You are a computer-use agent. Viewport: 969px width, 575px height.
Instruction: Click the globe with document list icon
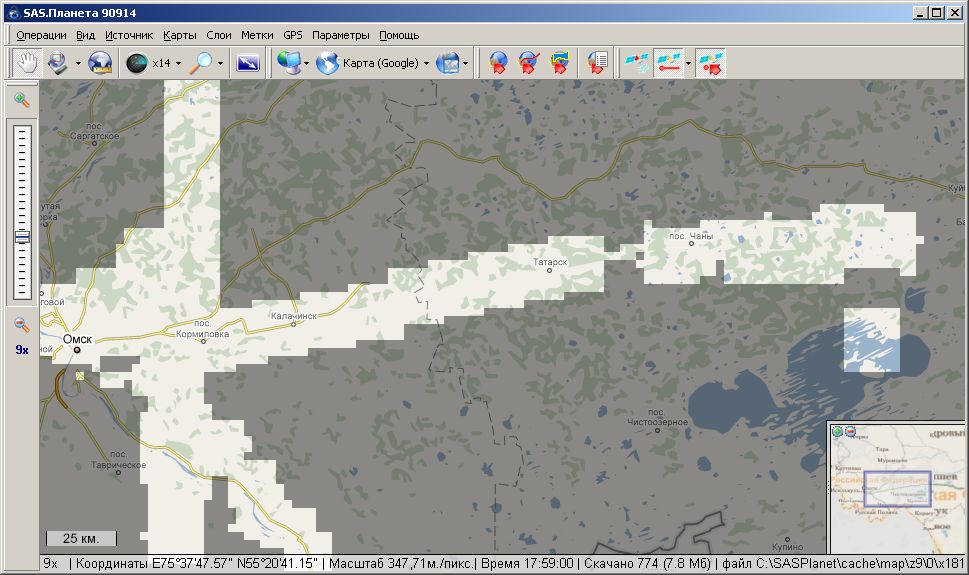click(x=598, y=63)
